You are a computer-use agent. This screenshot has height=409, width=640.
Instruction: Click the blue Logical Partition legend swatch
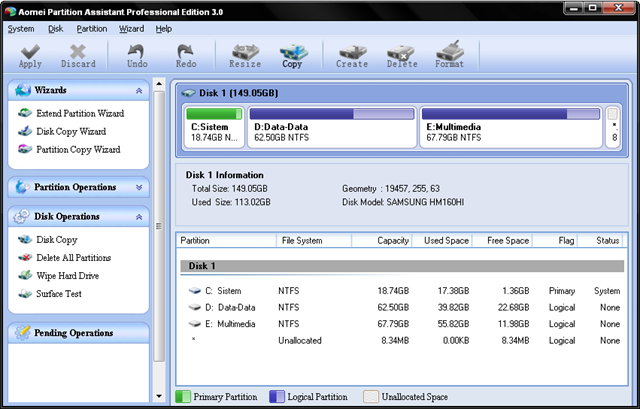[277, 396]
